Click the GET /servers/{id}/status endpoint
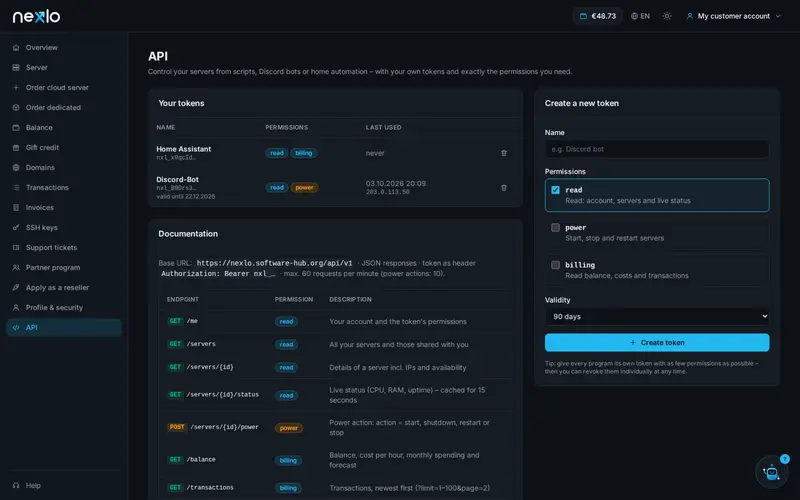The image size is (800, 500). [213, 394]
